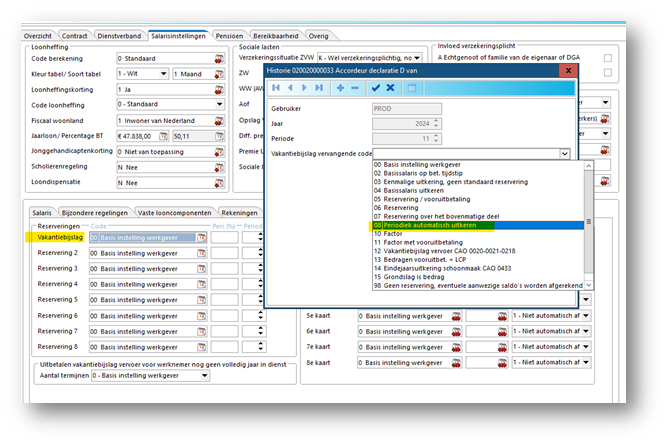The width and height of the screenshot is (668, 445).
Task: Go to last record in Historie toolbar
Action: coord(319,88)
